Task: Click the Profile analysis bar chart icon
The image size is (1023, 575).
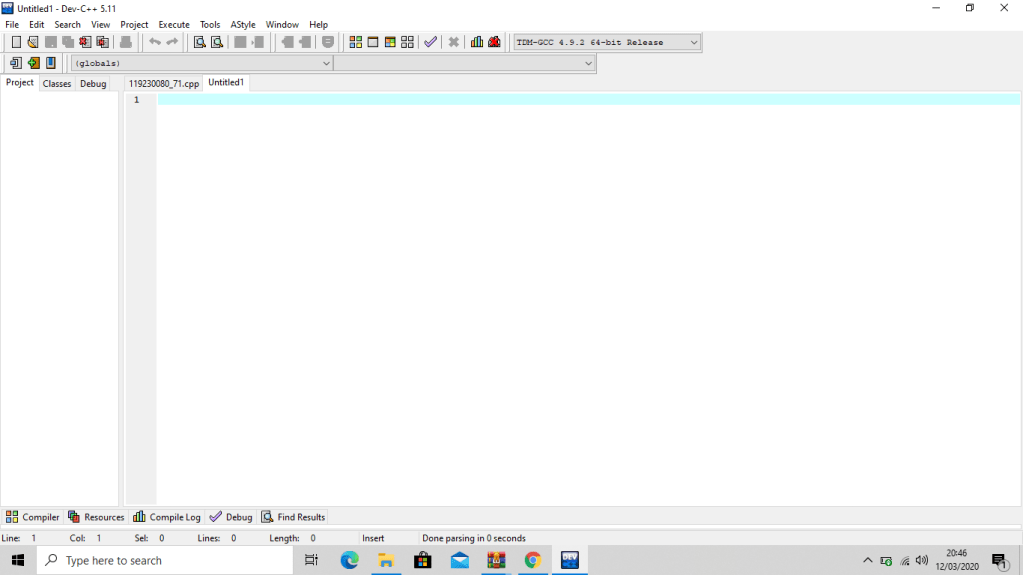Action: coord(477,42)
